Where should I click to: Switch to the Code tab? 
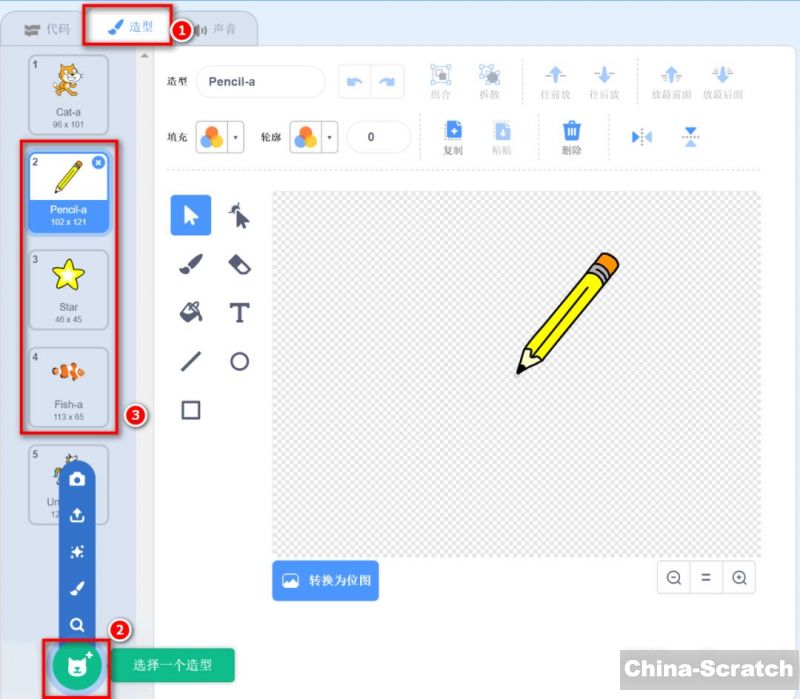(x=47, y=29)
